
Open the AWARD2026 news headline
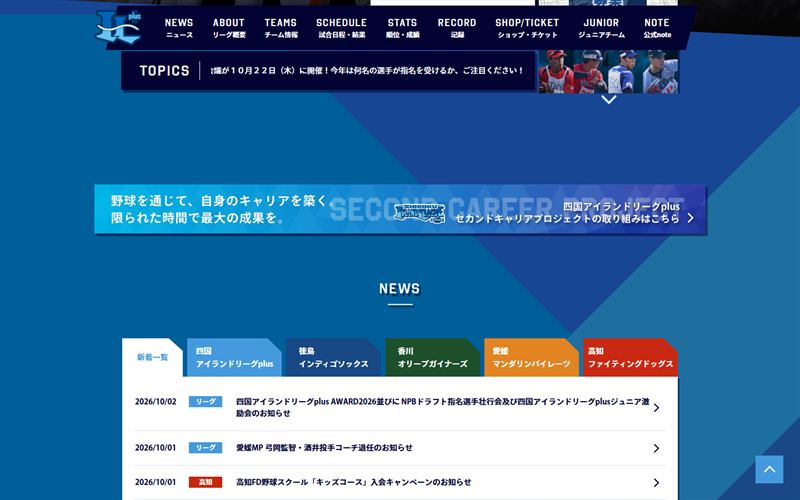click(x=442, y=407)
